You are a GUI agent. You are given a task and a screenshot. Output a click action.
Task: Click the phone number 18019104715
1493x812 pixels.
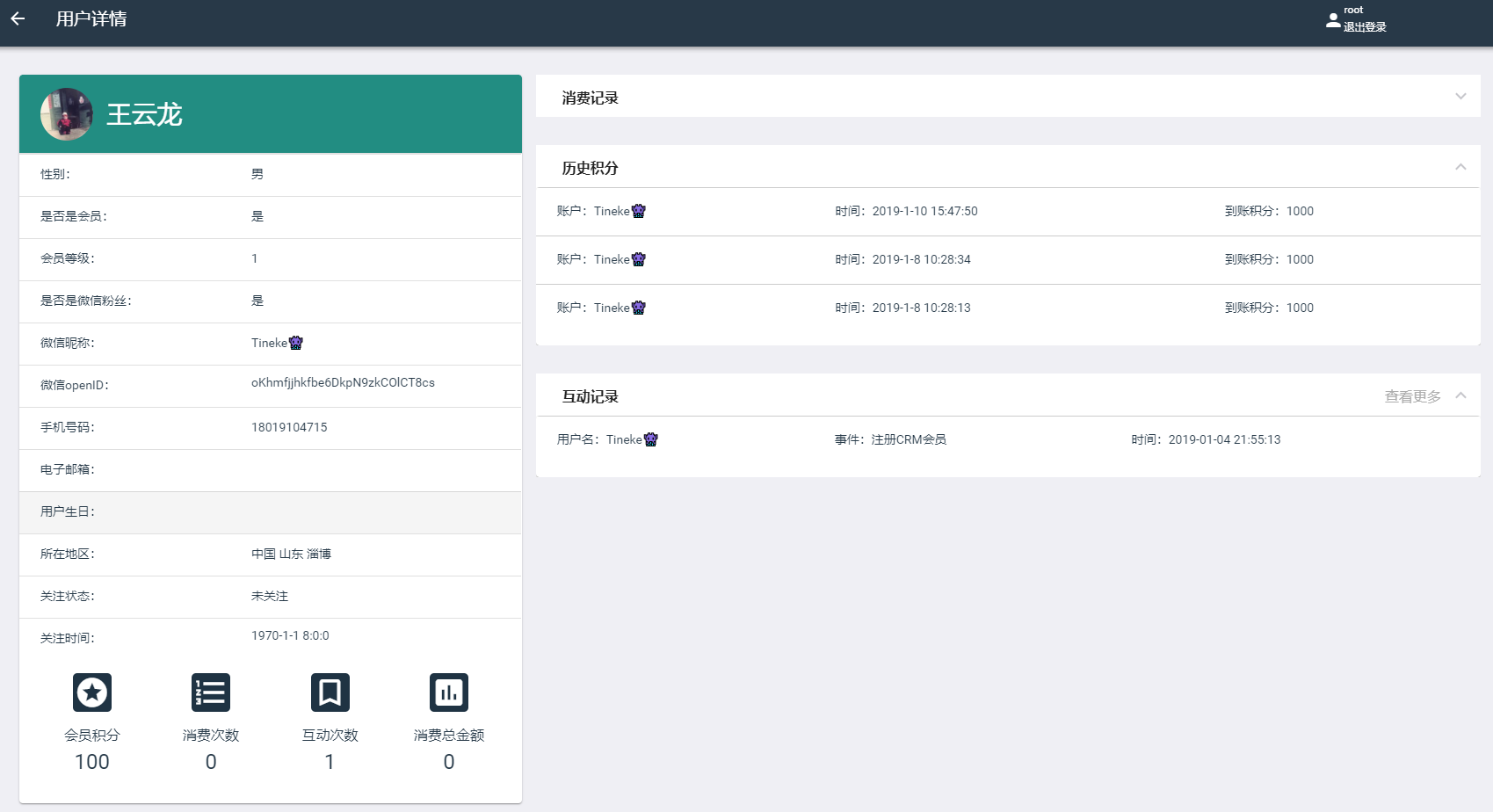[289, 427]
